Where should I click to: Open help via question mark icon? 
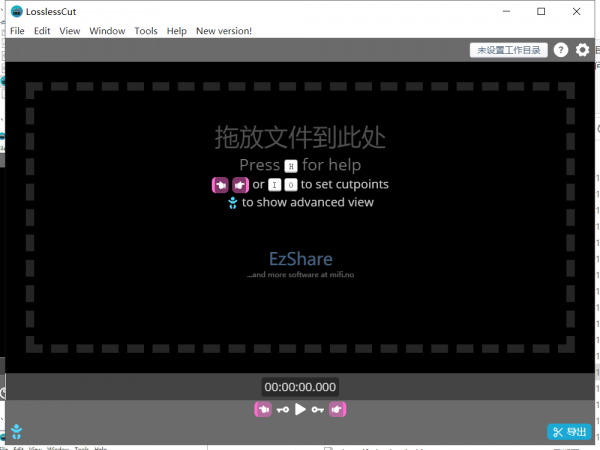tap(561, 50)
